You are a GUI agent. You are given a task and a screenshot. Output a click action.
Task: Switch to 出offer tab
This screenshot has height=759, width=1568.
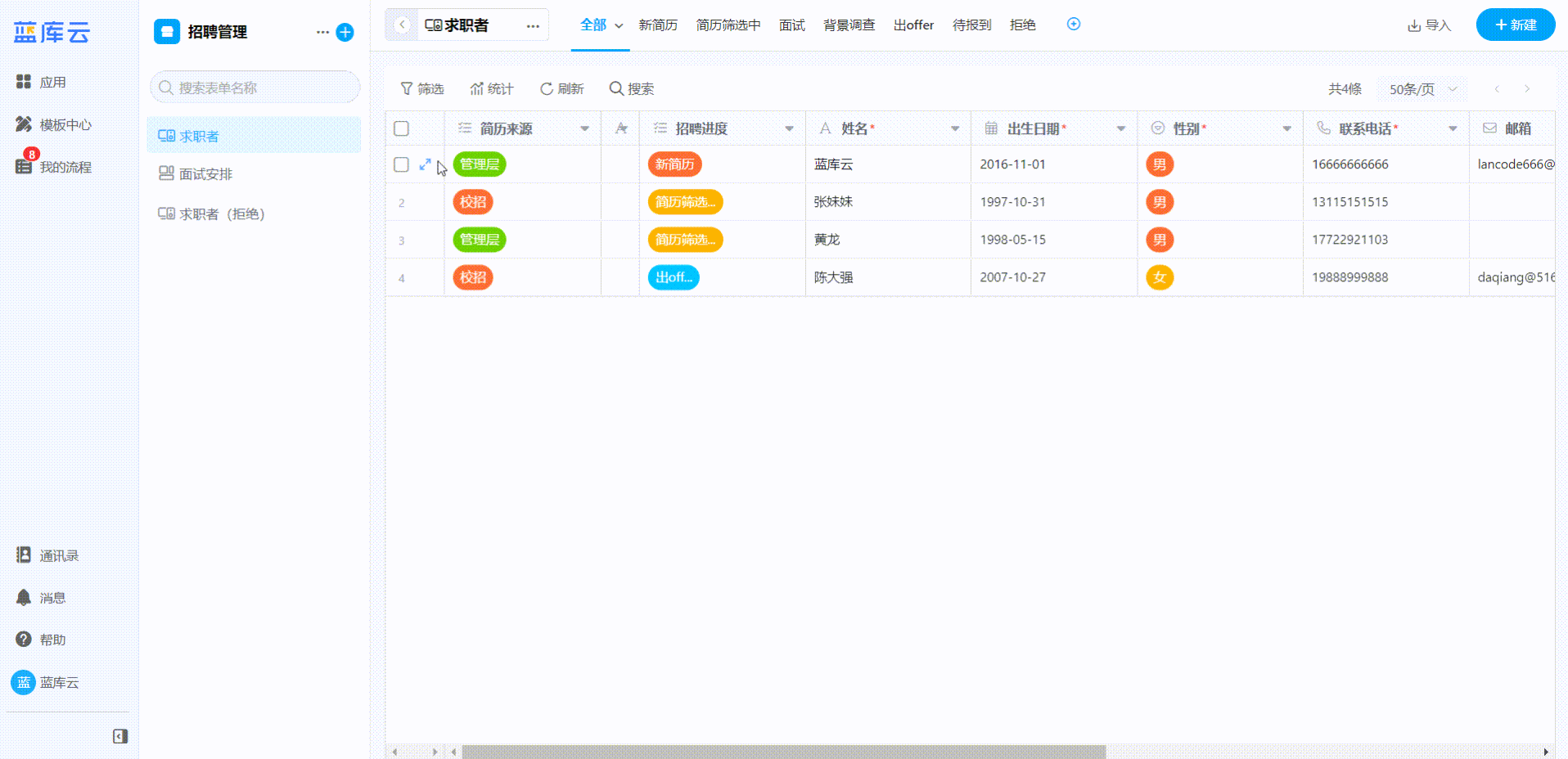tap(913, 25)
